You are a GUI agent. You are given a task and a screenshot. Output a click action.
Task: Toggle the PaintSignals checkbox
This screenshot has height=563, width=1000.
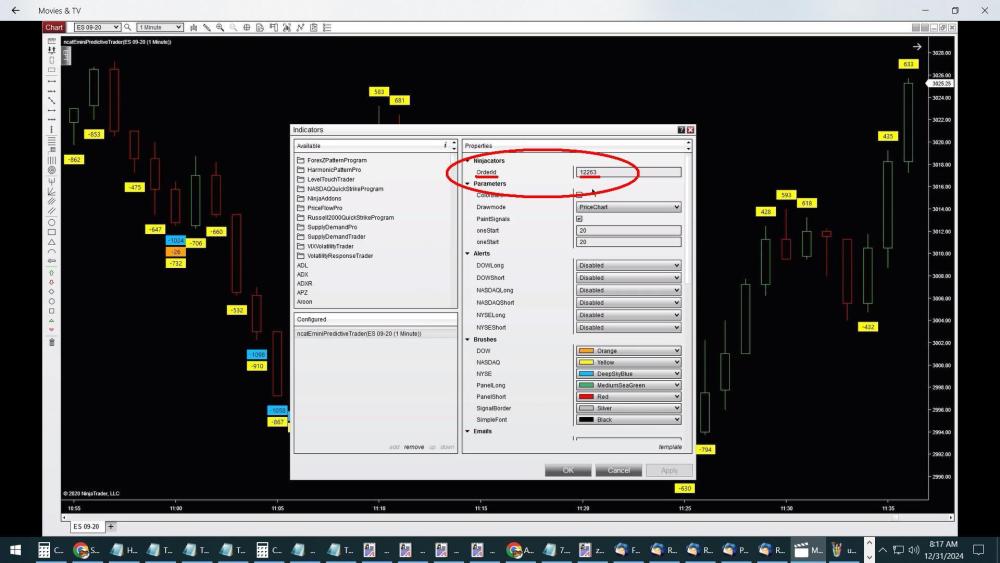point(579,219)
